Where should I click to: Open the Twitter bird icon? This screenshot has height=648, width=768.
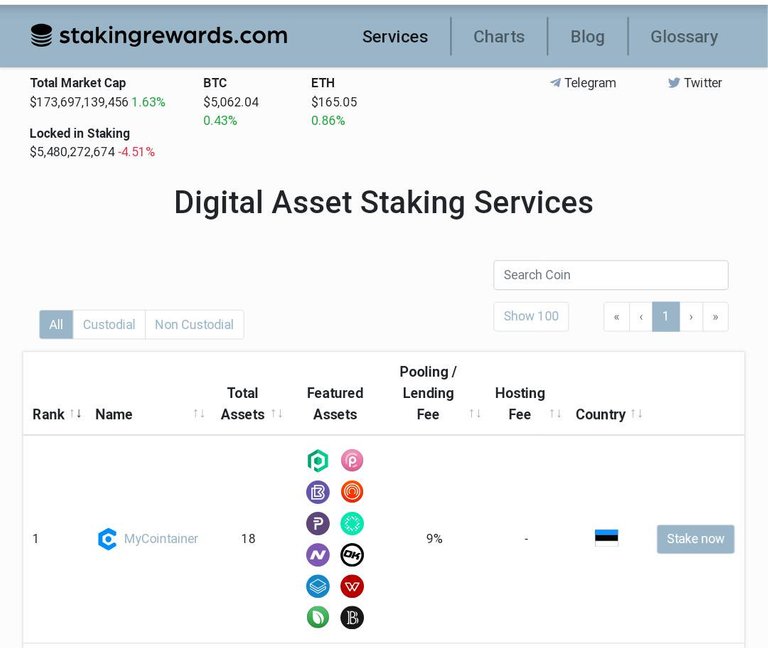(x=674, y=83)
